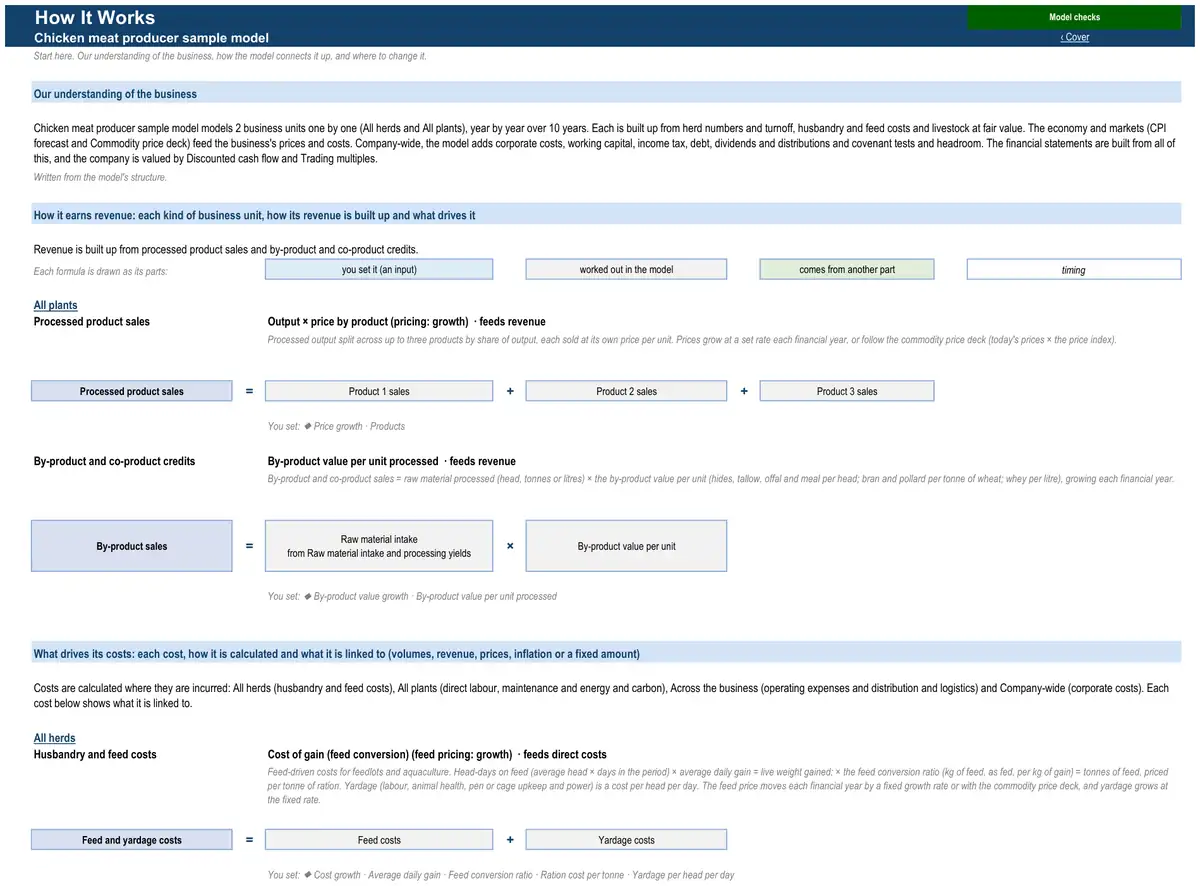Select the 'By-product value per unit' box
Screen dimensions: 1200x886
[x=626, y=546]
